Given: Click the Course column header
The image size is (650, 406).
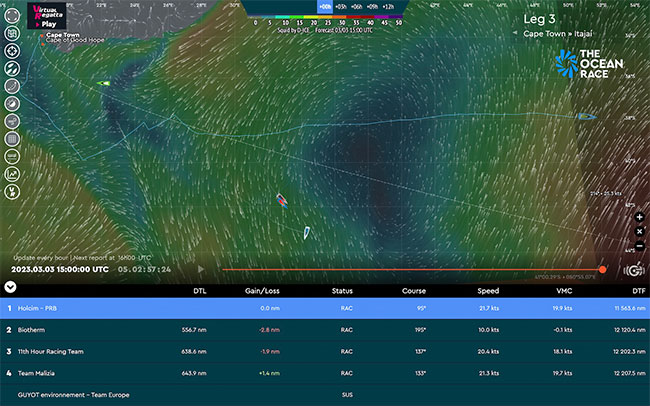Looking at the screenshot, I should click(414, 291).
